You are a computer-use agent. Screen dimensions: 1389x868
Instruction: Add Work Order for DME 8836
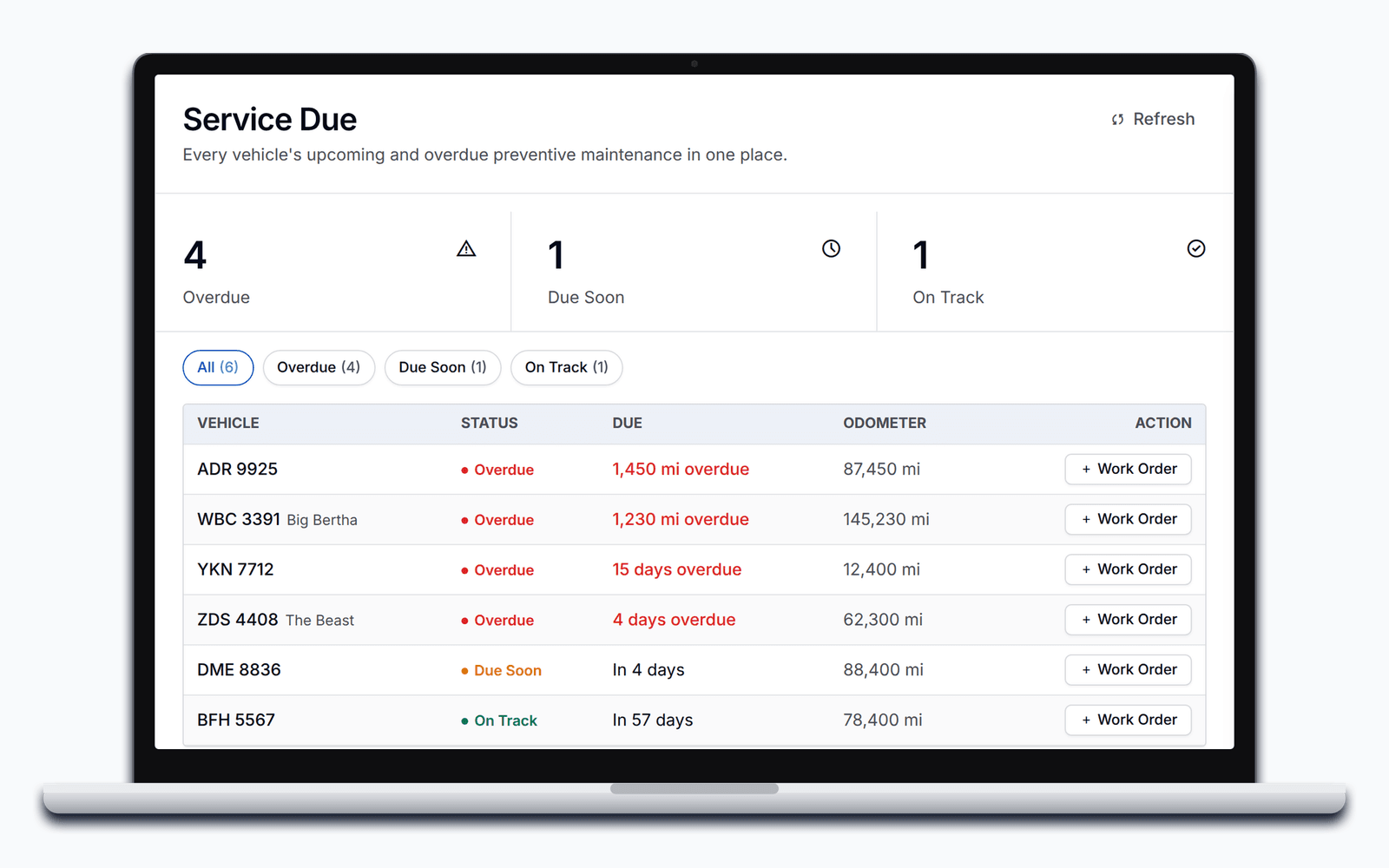(1128, 670)
